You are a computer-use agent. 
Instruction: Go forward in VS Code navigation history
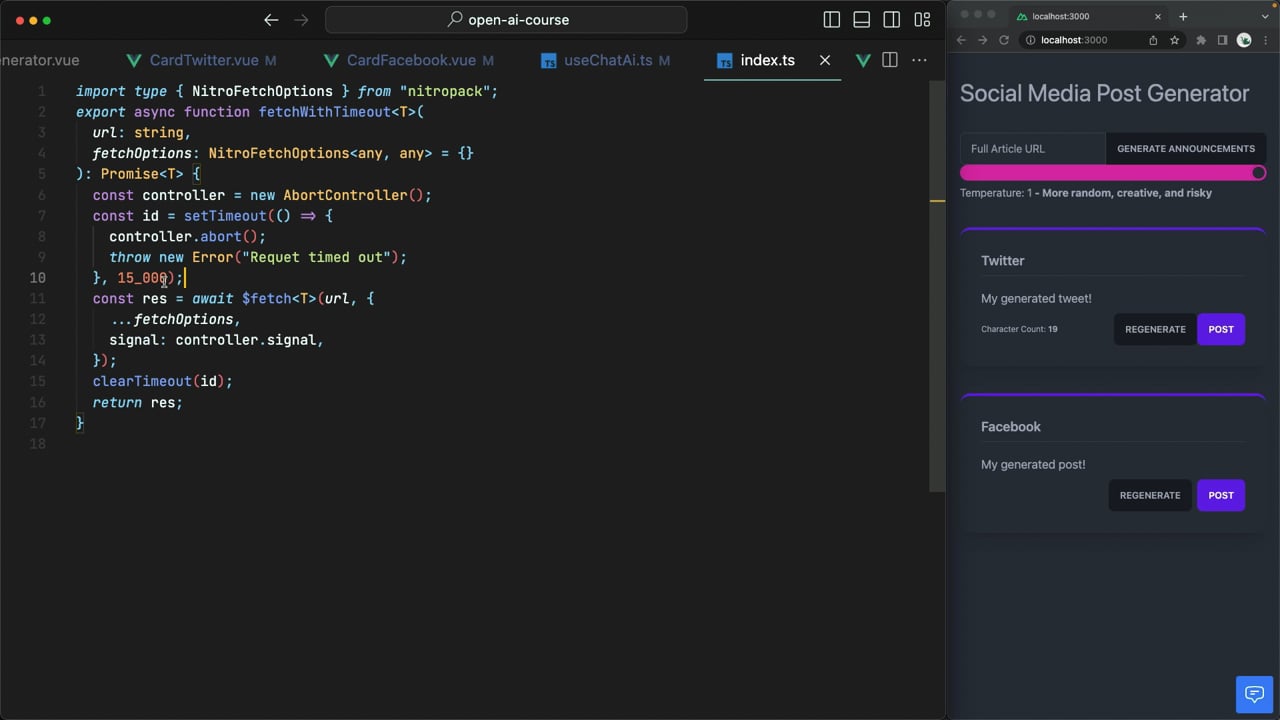click(x=301, y=20)
